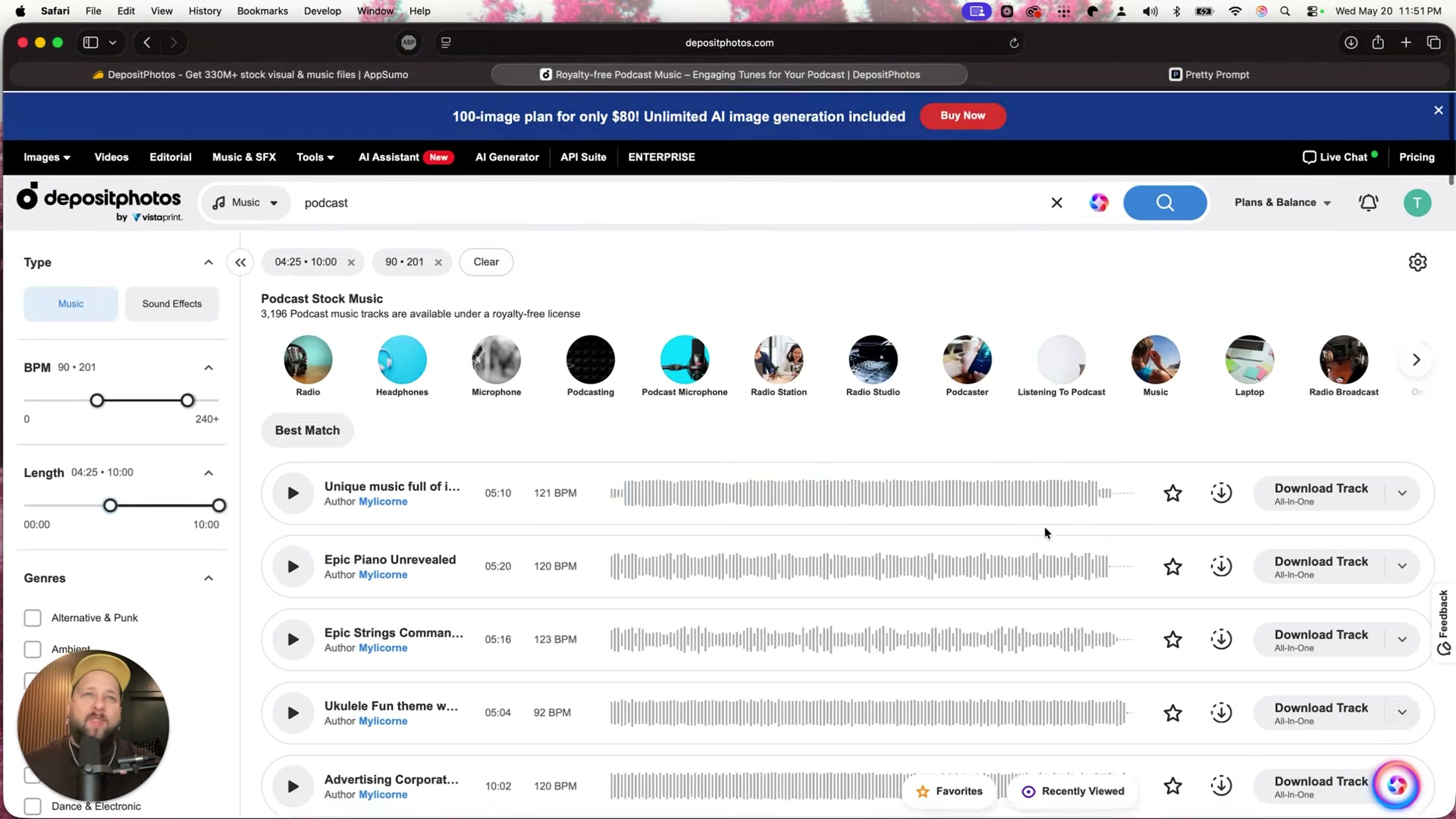Open the Favorites panel
Image resolution: width=1456 pixels, height=819 pixels.
pos(949,791)
